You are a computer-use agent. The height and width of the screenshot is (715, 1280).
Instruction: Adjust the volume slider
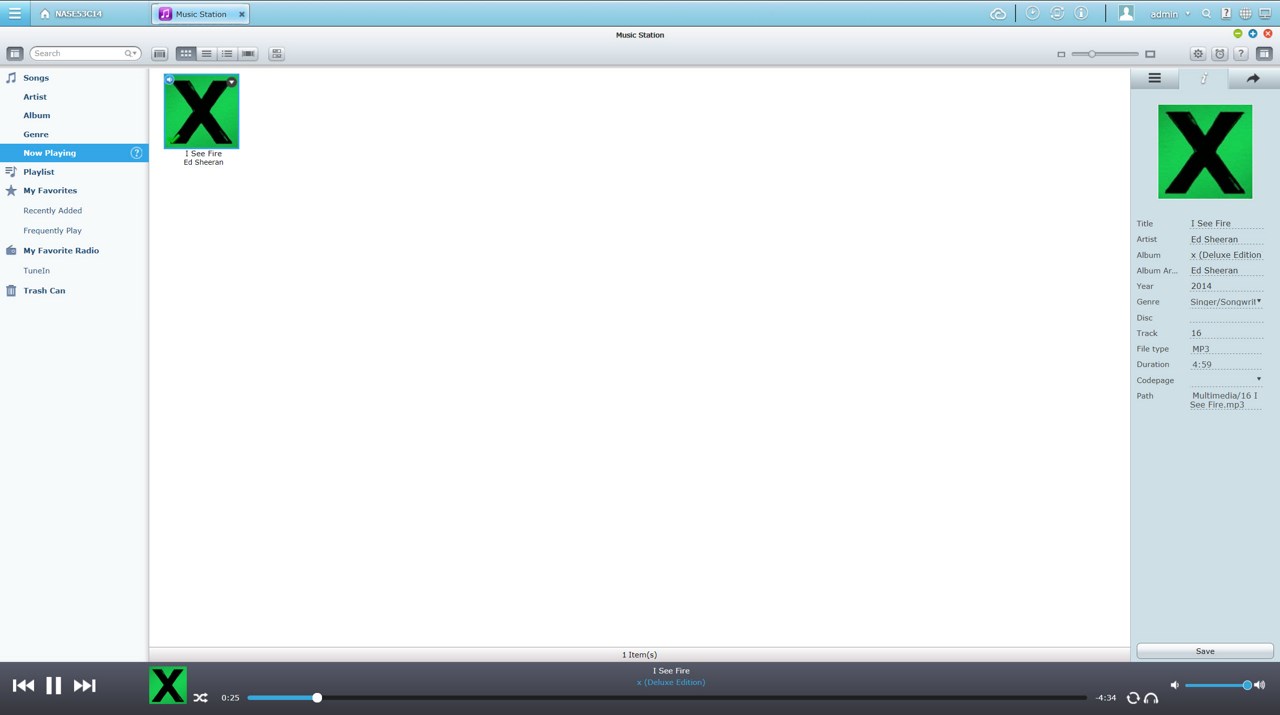(x=1219, y=685)
